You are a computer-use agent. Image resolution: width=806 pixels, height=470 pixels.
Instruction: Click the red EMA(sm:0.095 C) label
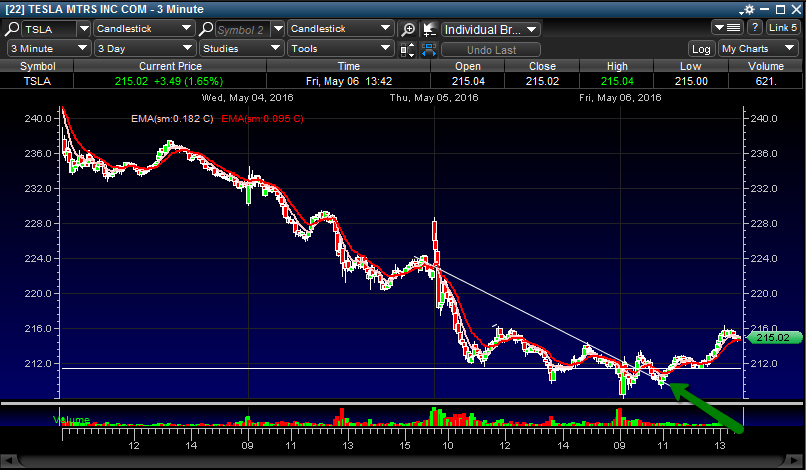(262, 119)
